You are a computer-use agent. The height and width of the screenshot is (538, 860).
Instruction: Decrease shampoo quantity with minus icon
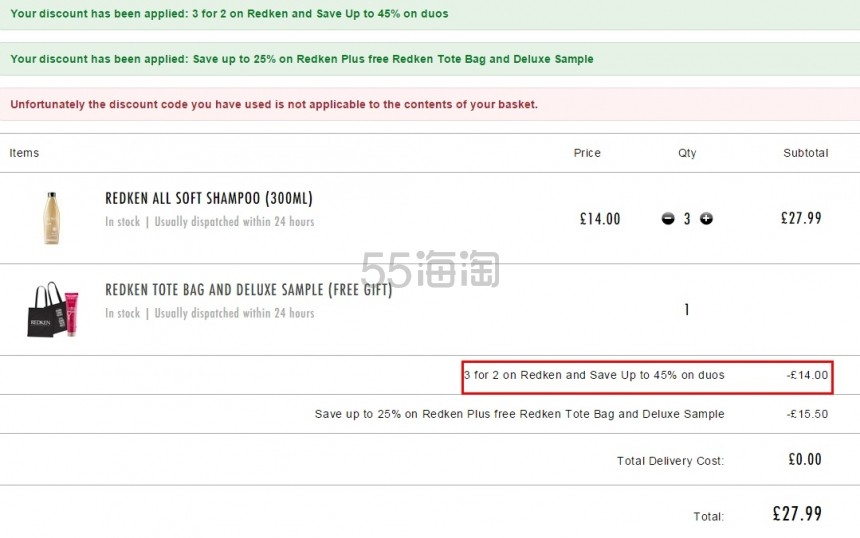pos(667,219)
